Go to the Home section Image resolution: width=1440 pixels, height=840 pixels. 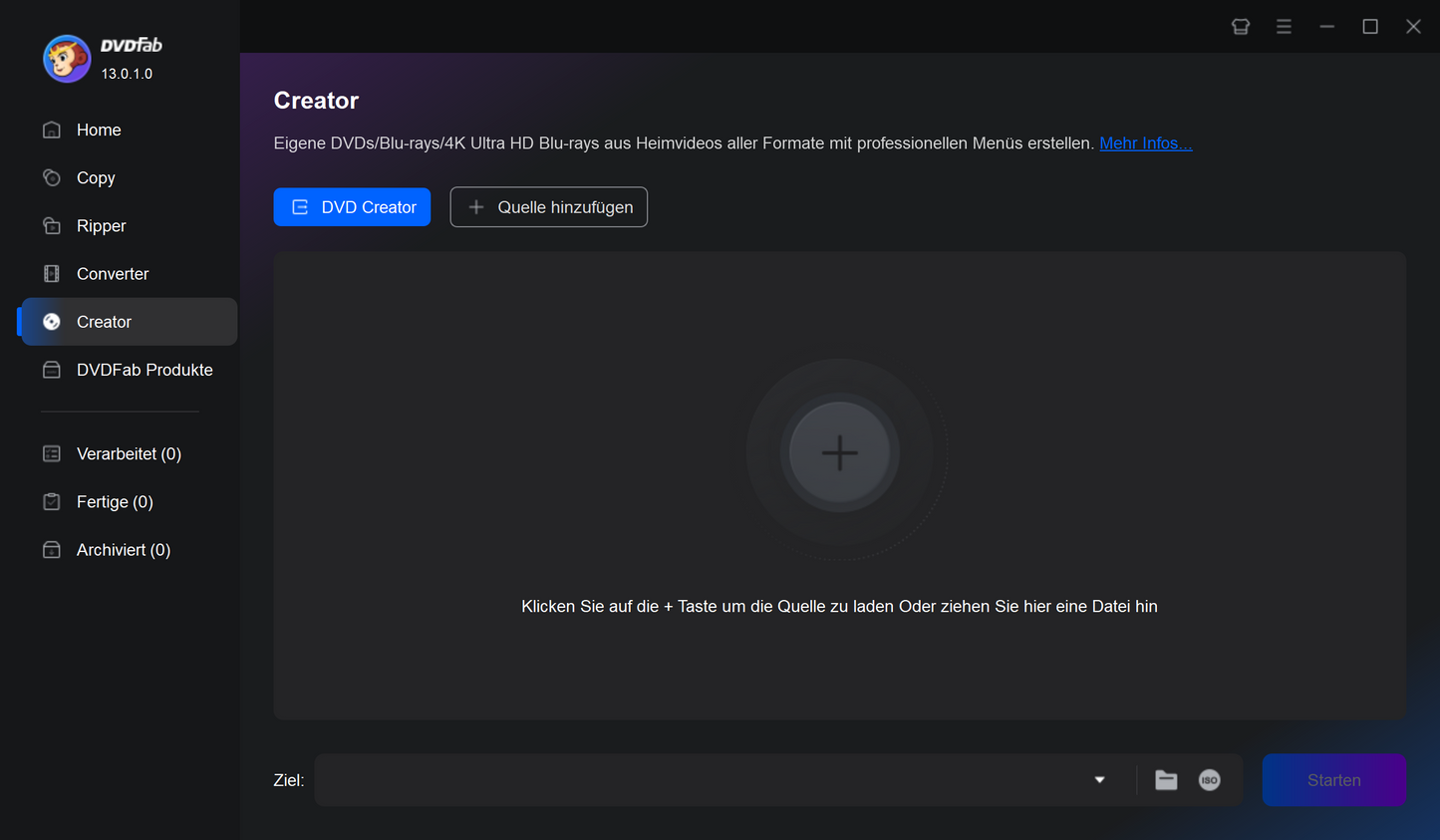(98, 131)
